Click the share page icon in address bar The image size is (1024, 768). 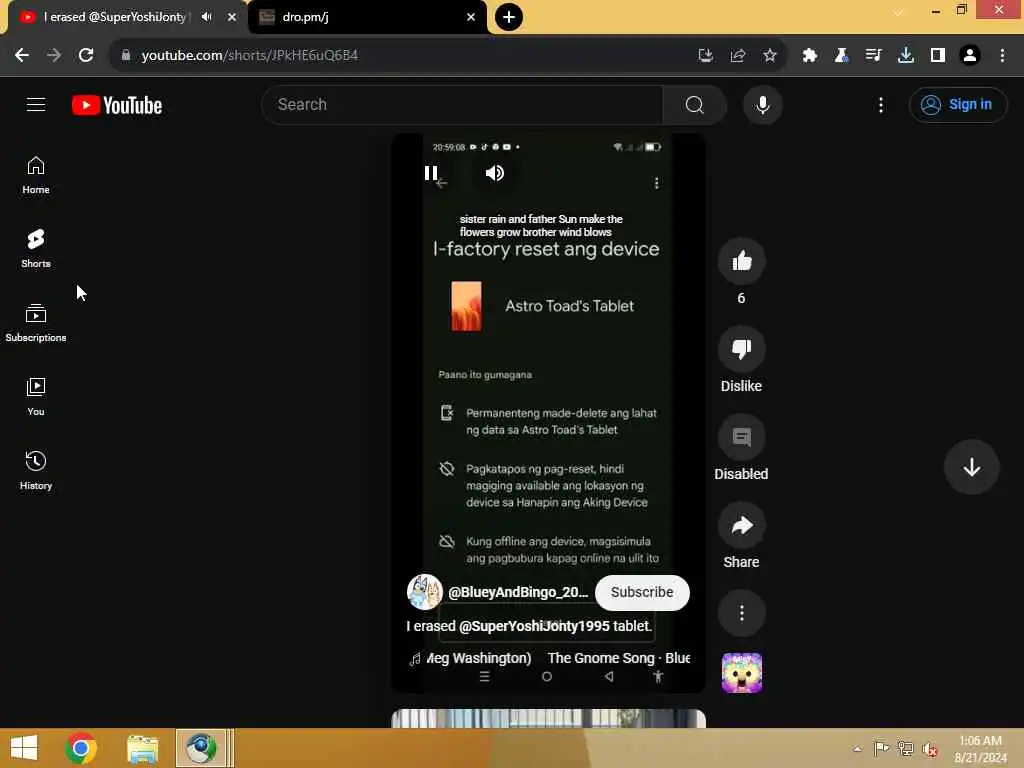[738, 56]
